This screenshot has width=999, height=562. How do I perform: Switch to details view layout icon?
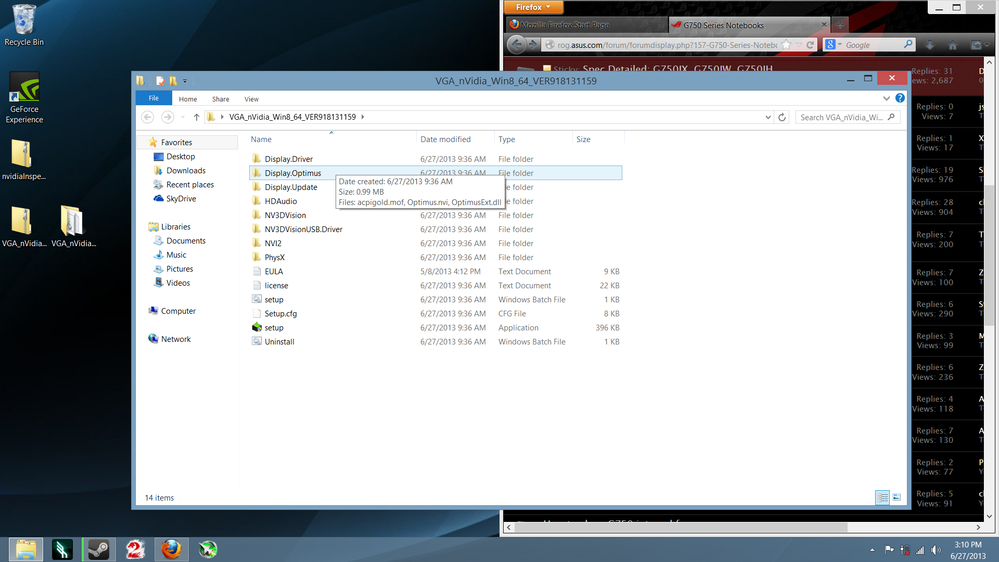pos(882,498)
